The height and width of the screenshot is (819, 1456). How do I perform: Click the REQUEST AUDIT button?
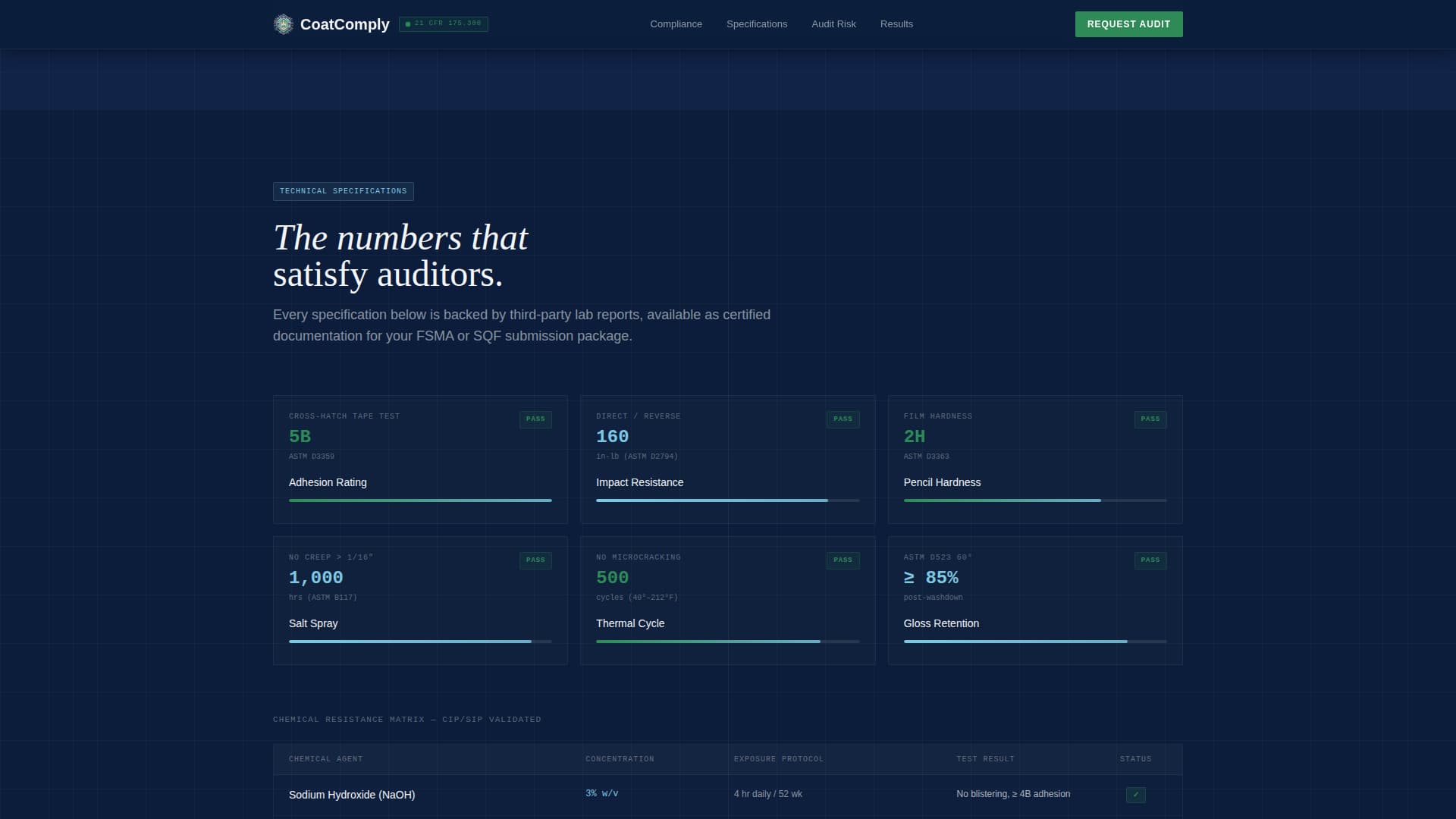tap(1128, 24)
